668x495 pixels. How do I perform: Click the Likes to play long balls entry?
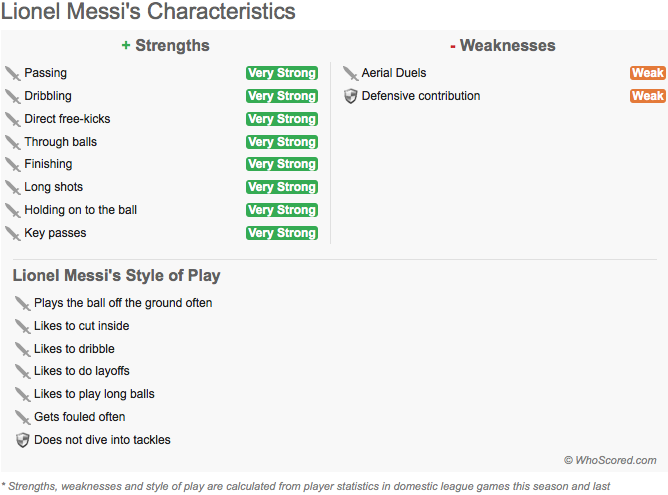[x=94, y=394]
